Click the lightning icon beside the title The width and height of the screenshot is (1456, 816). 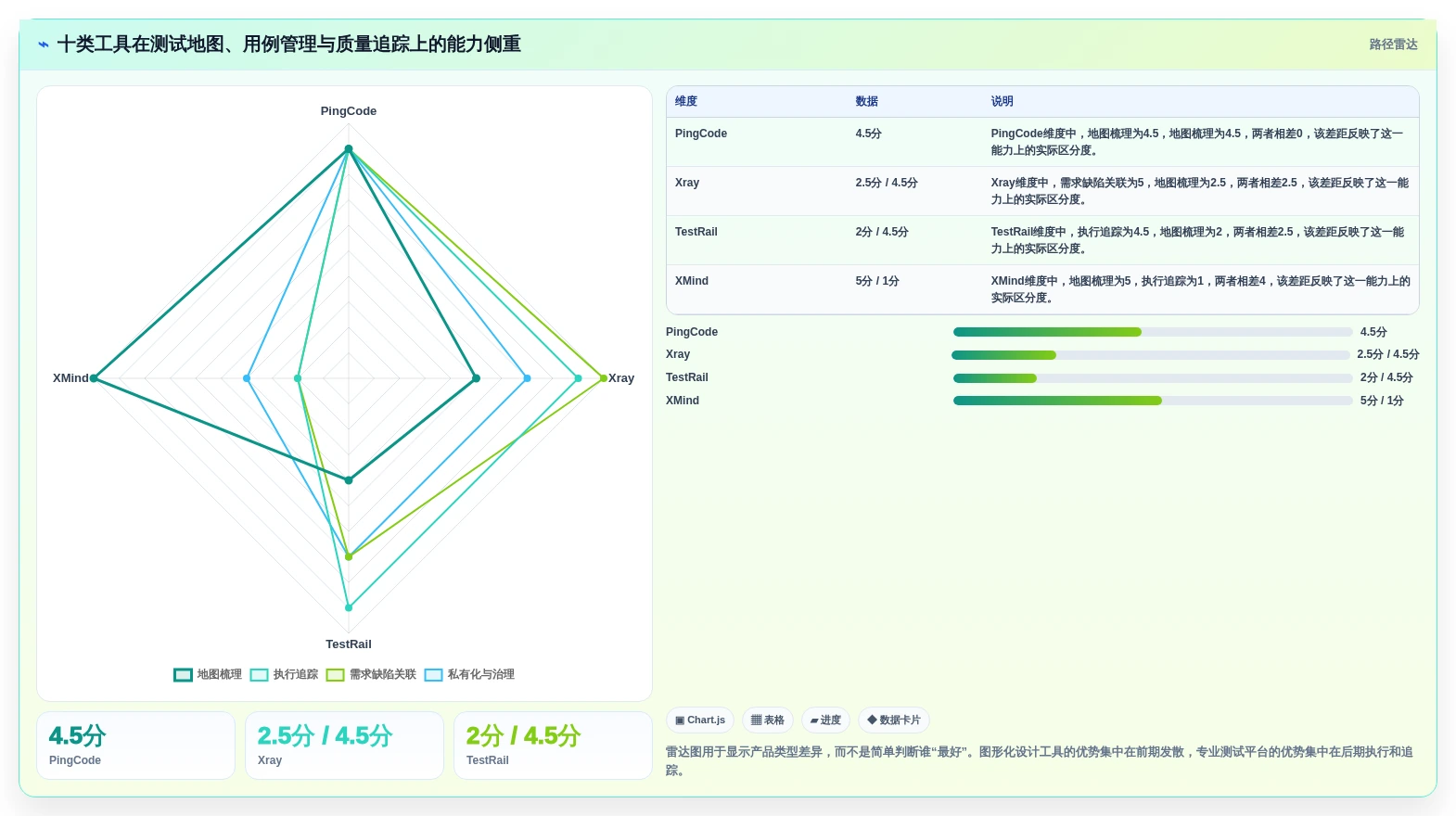tap(44, 45)
